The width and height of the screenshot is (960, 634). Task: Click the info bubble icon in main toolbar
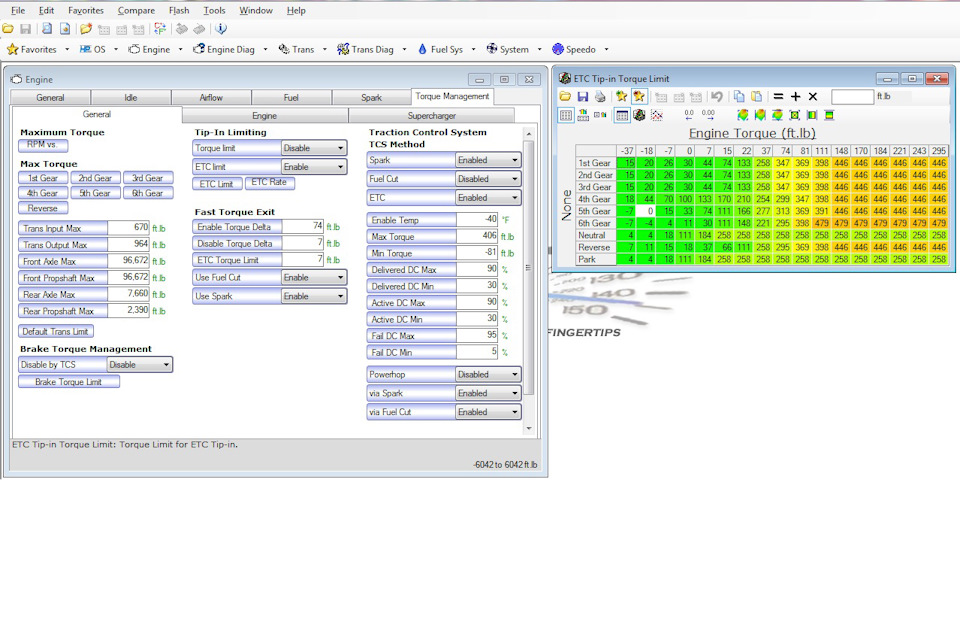[x=221, y=29]
